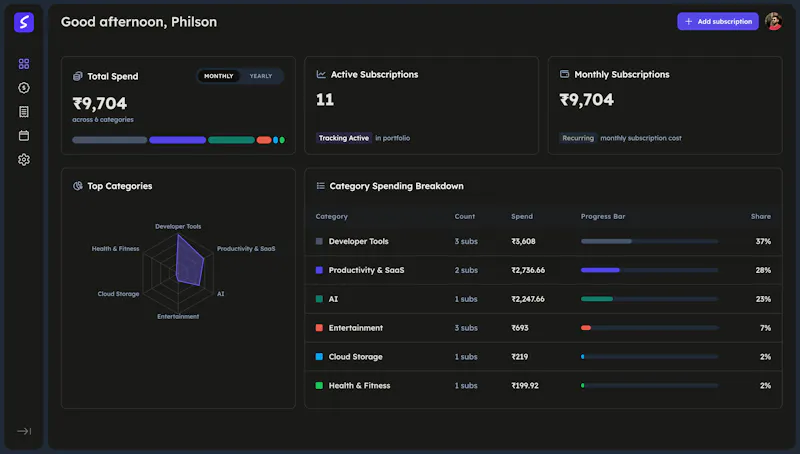Open the receipt list icon in sidebar
The height and width of the screenshot is (454, 800).
[23, 112]
